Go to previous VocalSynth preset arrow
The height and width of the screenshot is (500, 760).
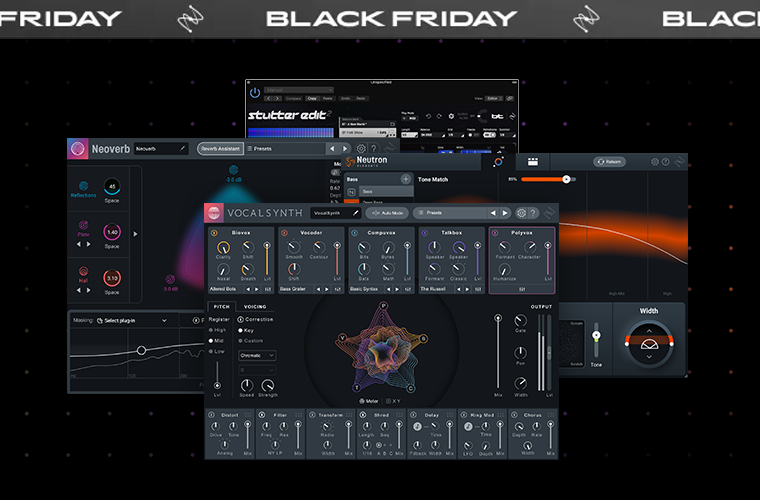point(493,213)
